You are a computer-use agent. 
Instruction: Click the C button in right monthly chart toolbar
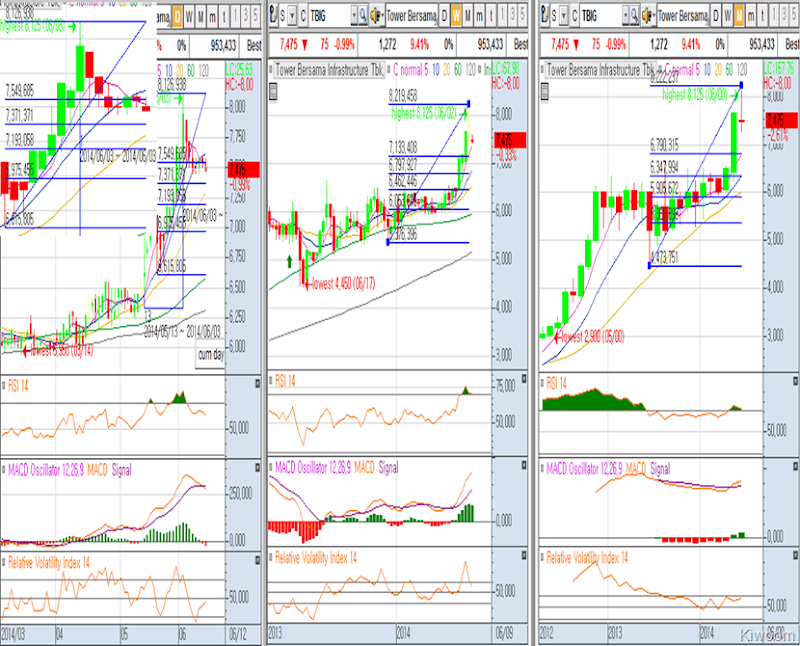pos(574,16)
